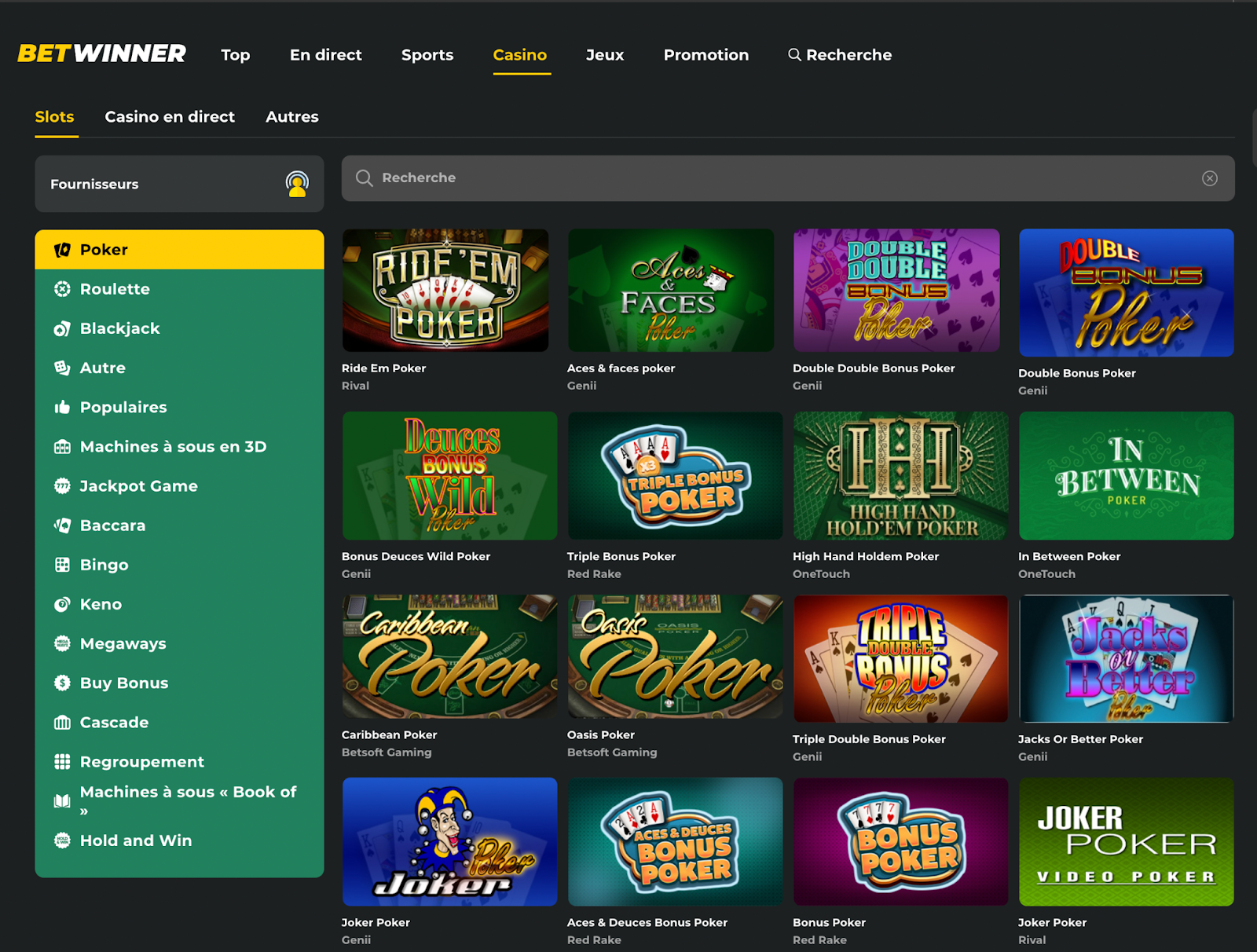Select Roulette category label
The width and height of the screenshot is (1257, 952).
[115, 289]
